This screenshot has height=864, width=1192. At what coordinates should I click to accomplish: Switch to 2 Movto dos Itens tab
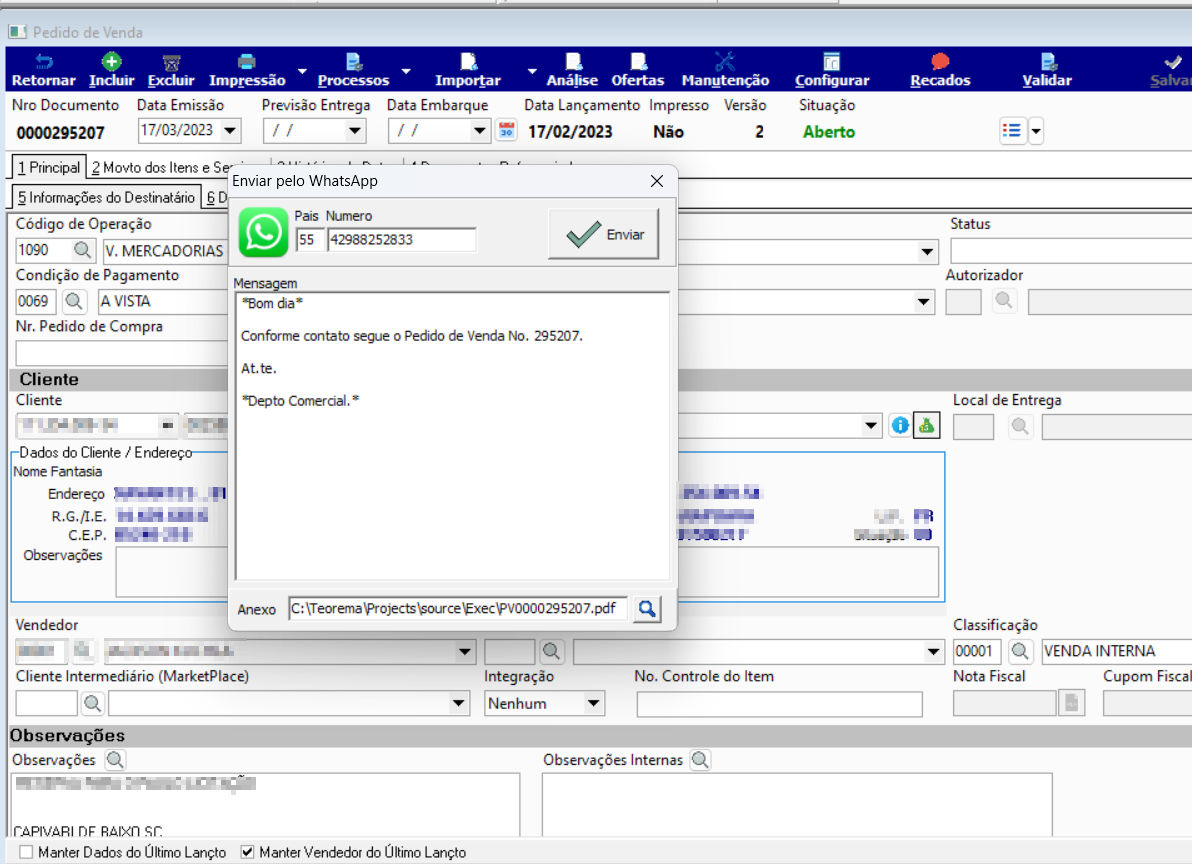click(159, 167)
